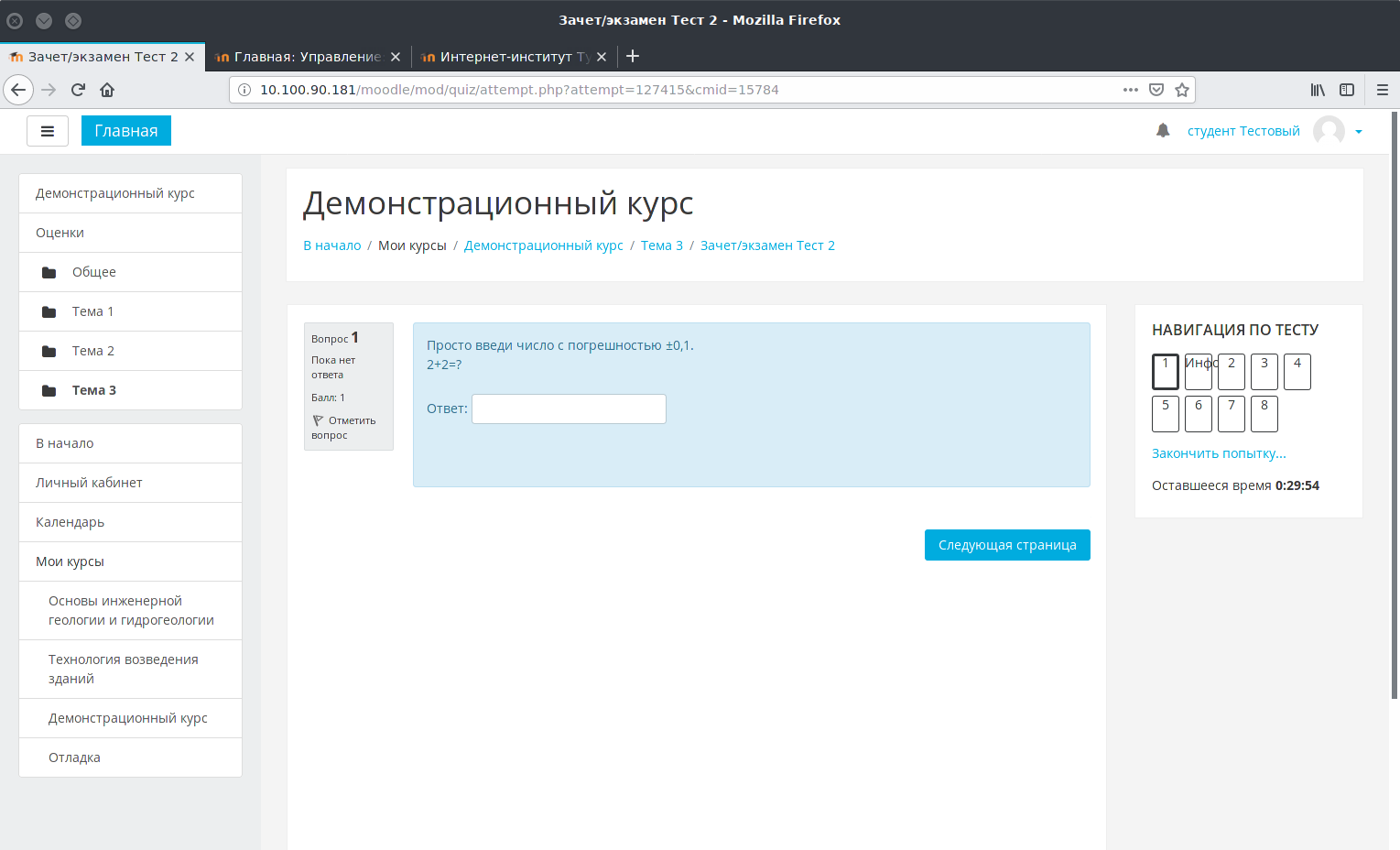The width and height of the screenshot is (1400, 850).
Task: Switch to the Главная: Управление tab
Action: click(x=308, y=57)
